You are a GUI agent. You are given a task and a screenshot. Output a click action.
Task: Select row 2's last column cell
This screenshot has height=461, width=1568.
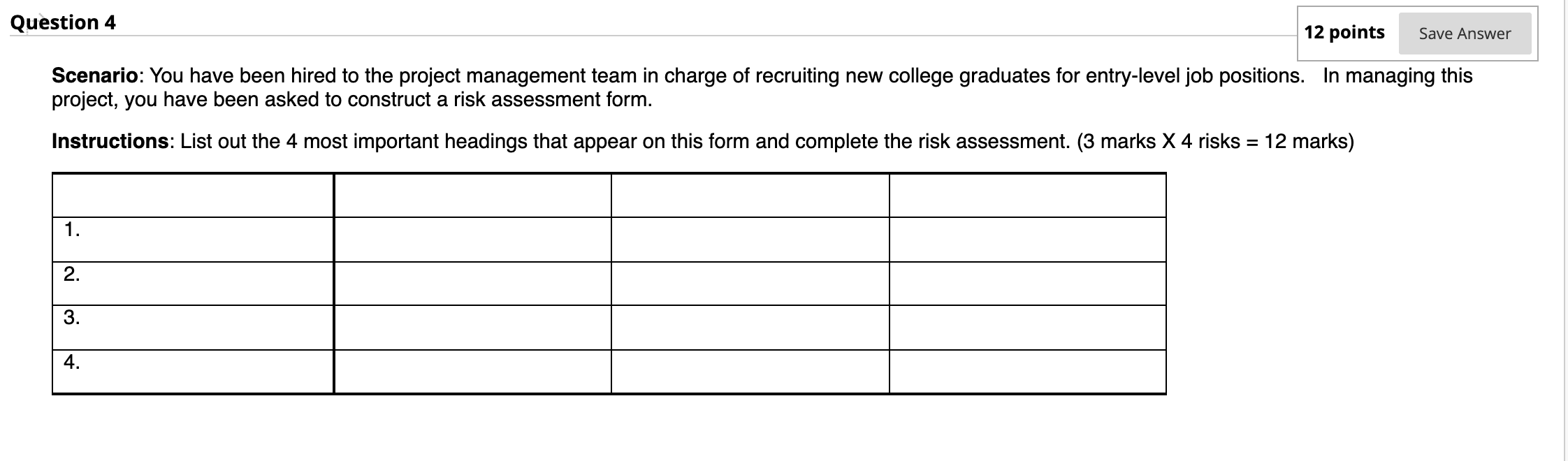pos(1028,284)
